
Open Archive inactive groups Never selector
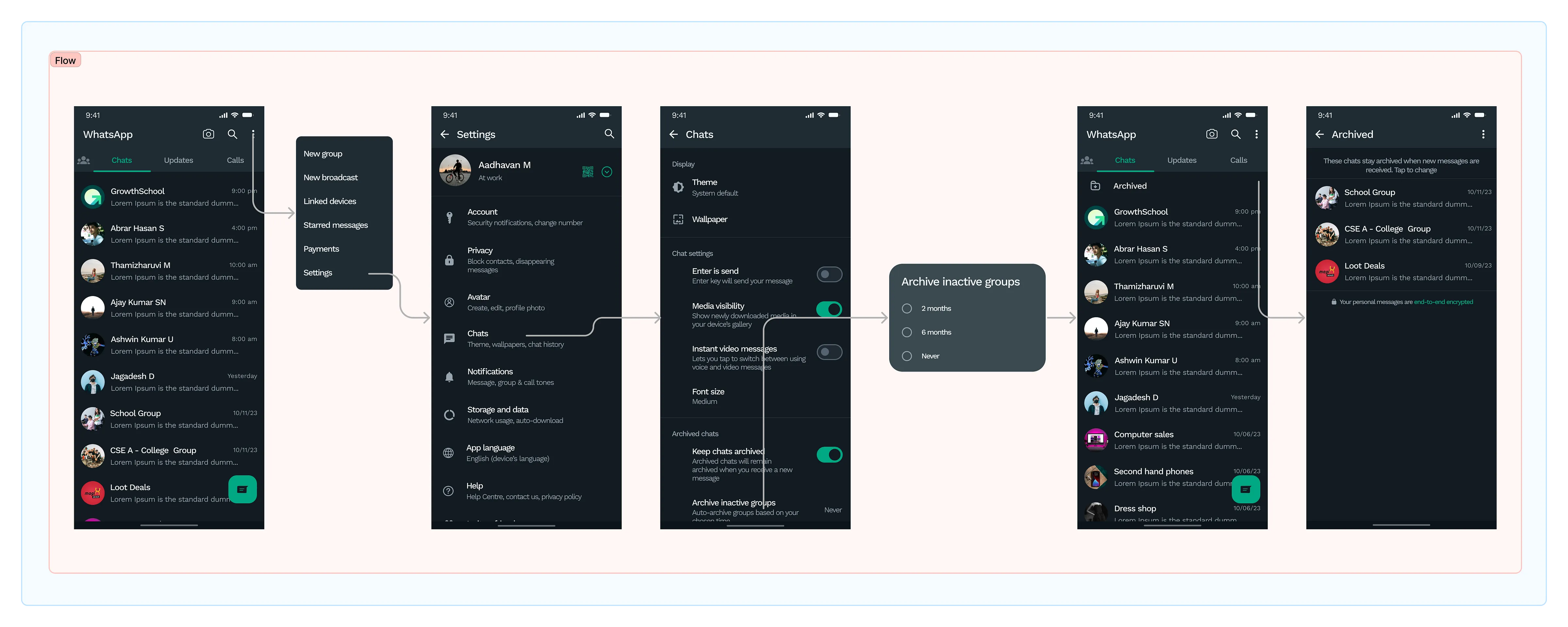833,510
